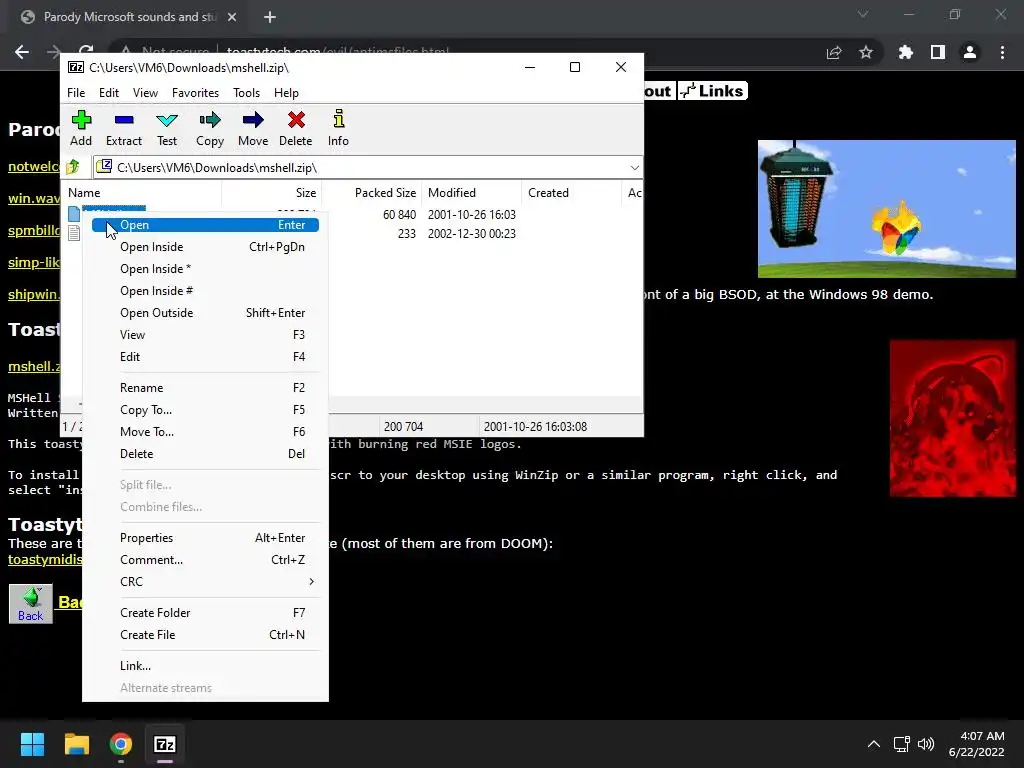Select Copy To... from context menu

[x=205, y=410]
